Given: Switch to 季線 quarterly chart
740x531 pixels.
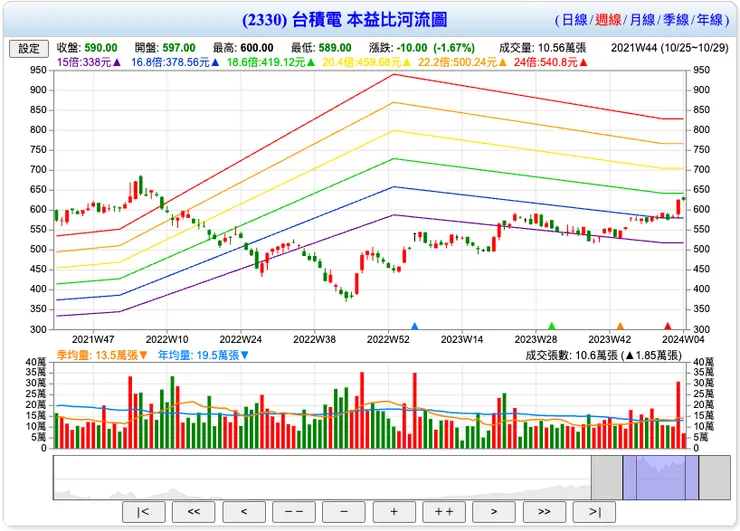Looking at the screenshot, I should (676, 20).
